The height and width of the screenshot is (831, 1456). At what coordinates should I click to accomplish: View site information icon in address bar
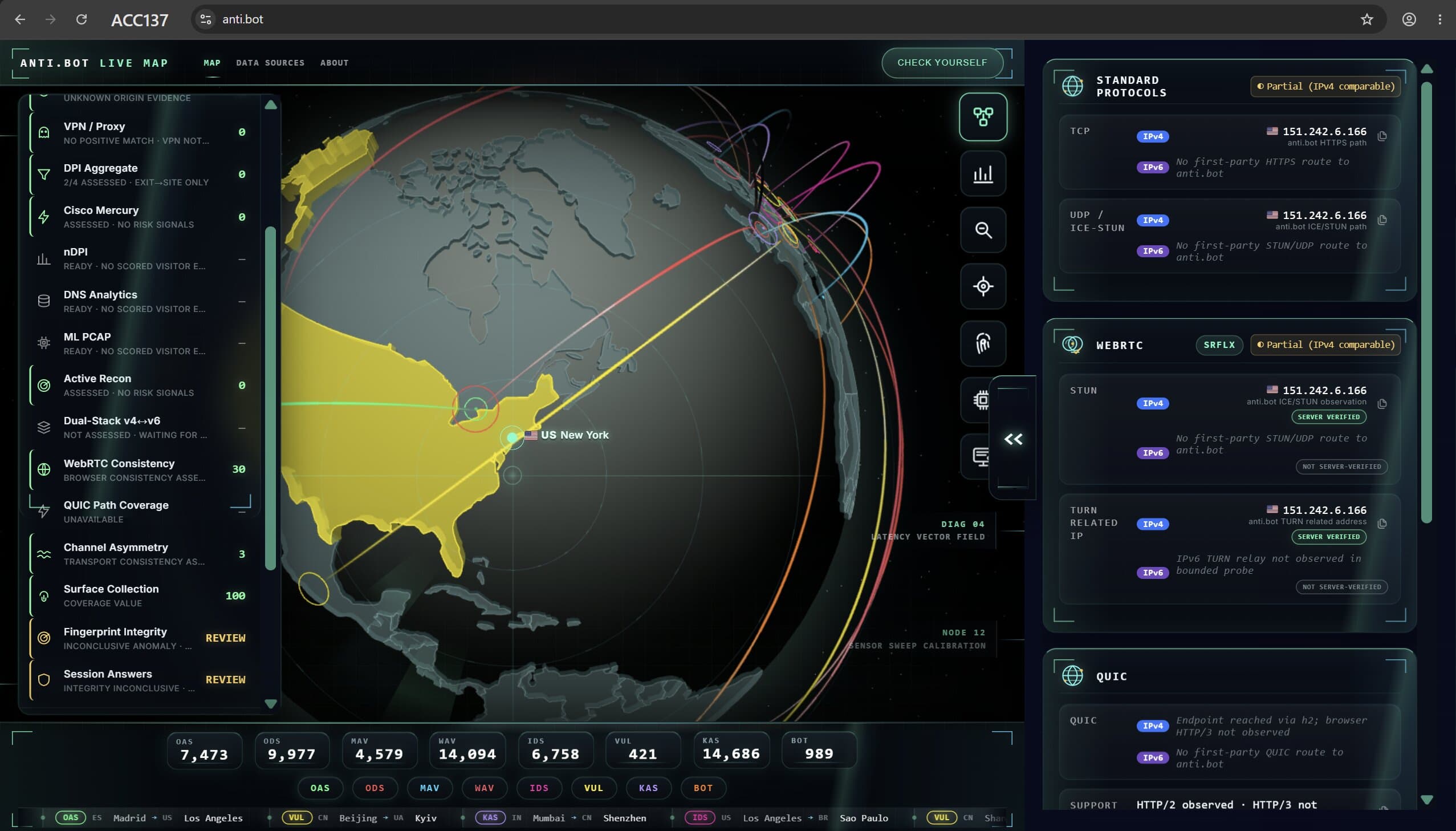click(206, 19)
